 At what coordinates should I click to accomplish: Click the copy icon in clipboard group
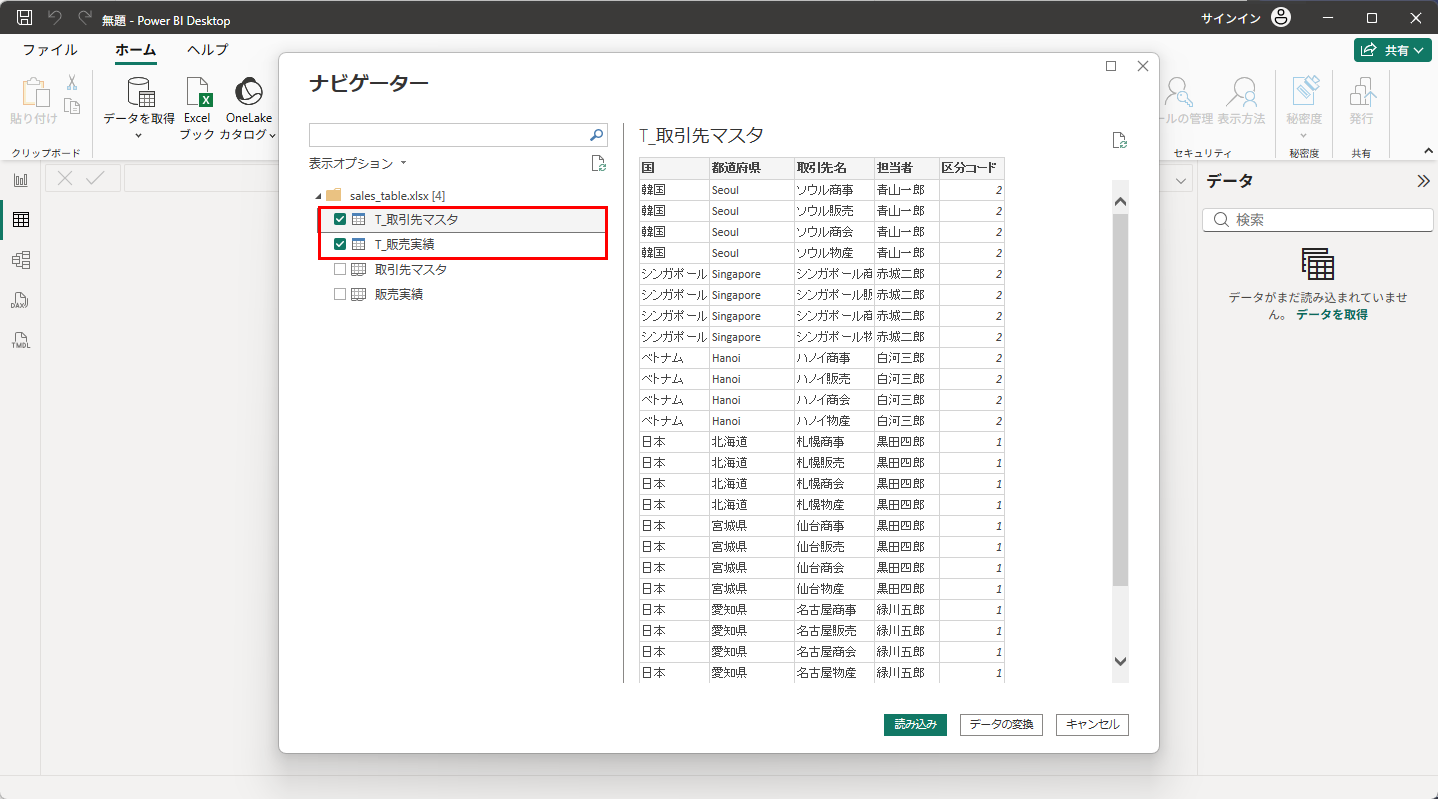tap(72, 106)
